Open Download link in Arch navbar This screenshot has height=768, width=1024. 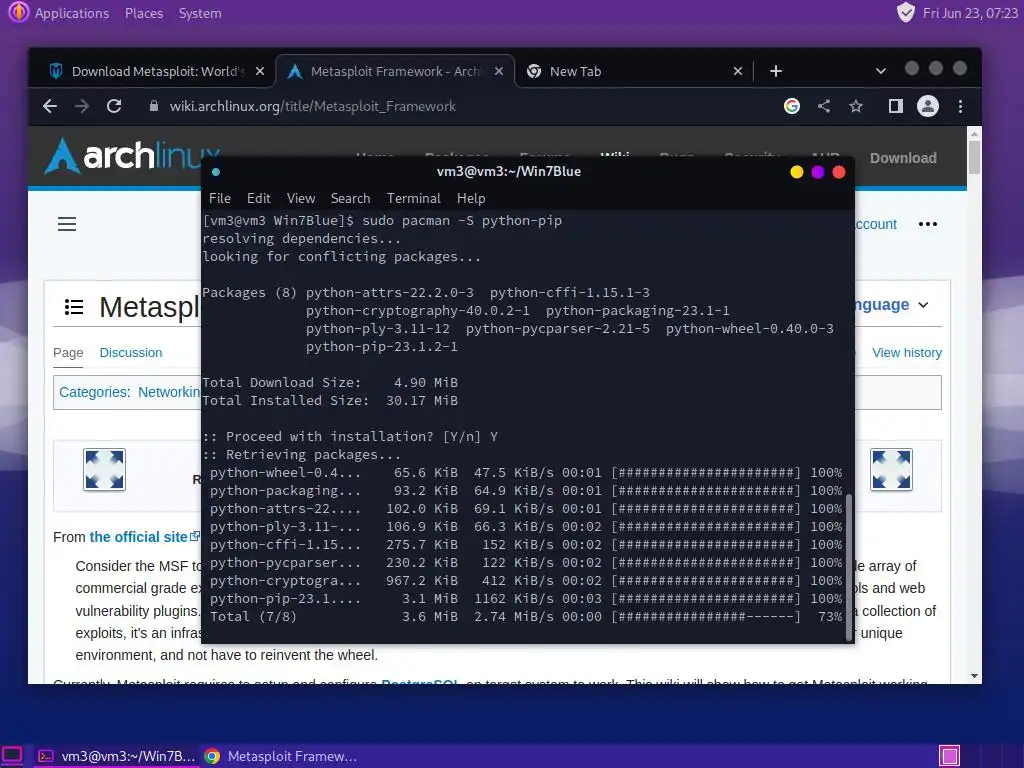(903, 158)
